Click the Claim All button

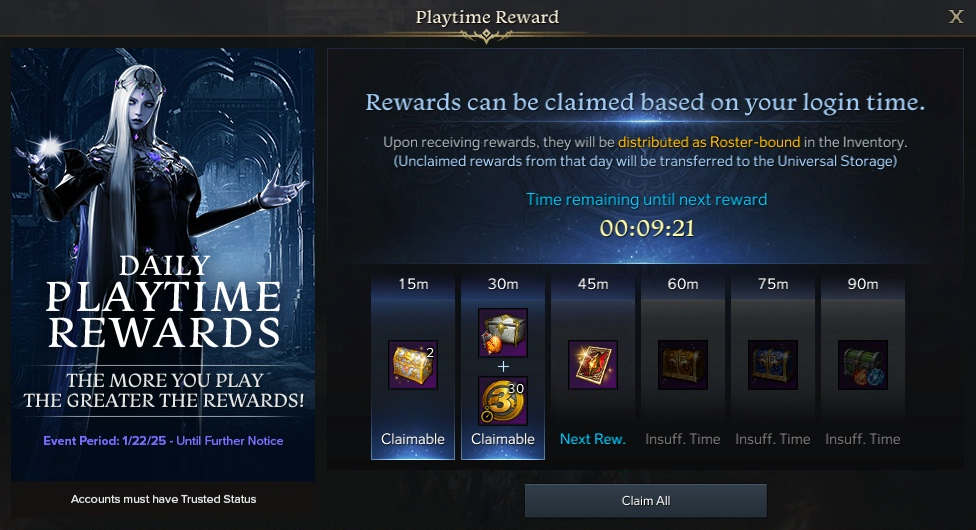pos(645,501)
